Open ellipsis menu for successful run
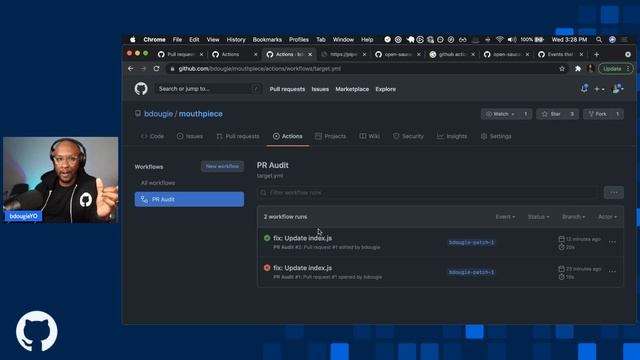This screenshot has height=360, width=640. pos(612,242)
